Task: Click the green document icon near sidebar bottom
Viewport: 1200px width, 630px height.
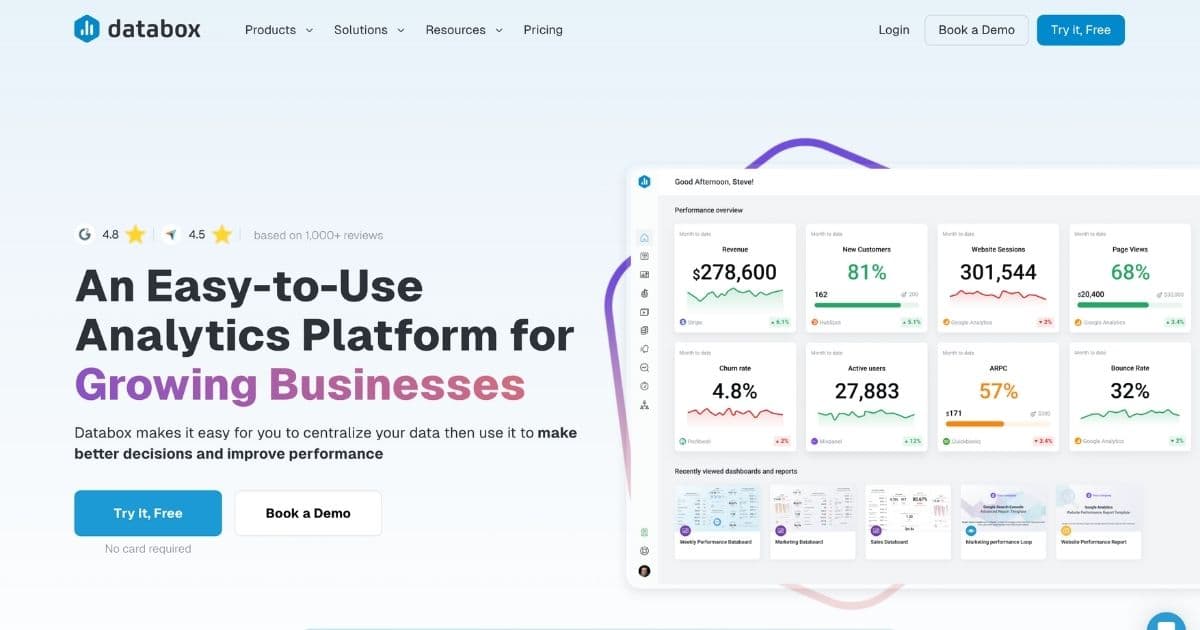Action: click(644, 532)
